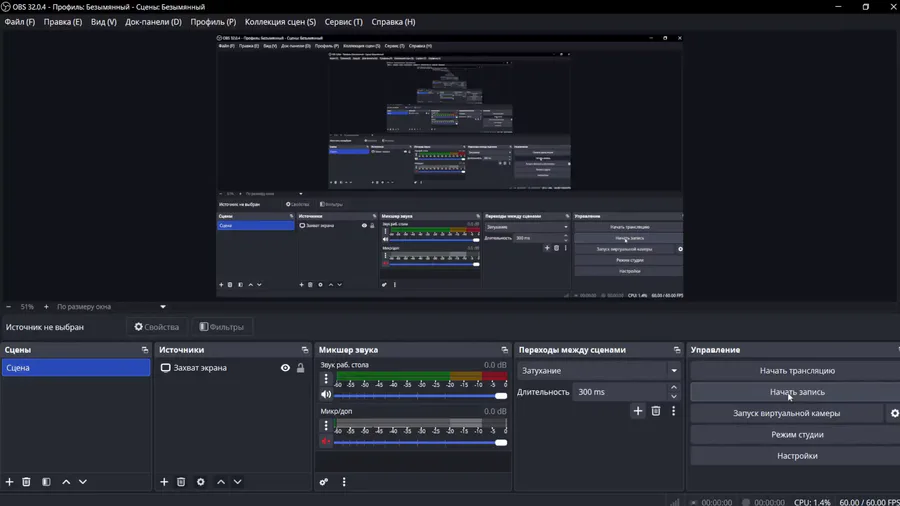Open scene filters icon in Scenes panel

point(46,482)
